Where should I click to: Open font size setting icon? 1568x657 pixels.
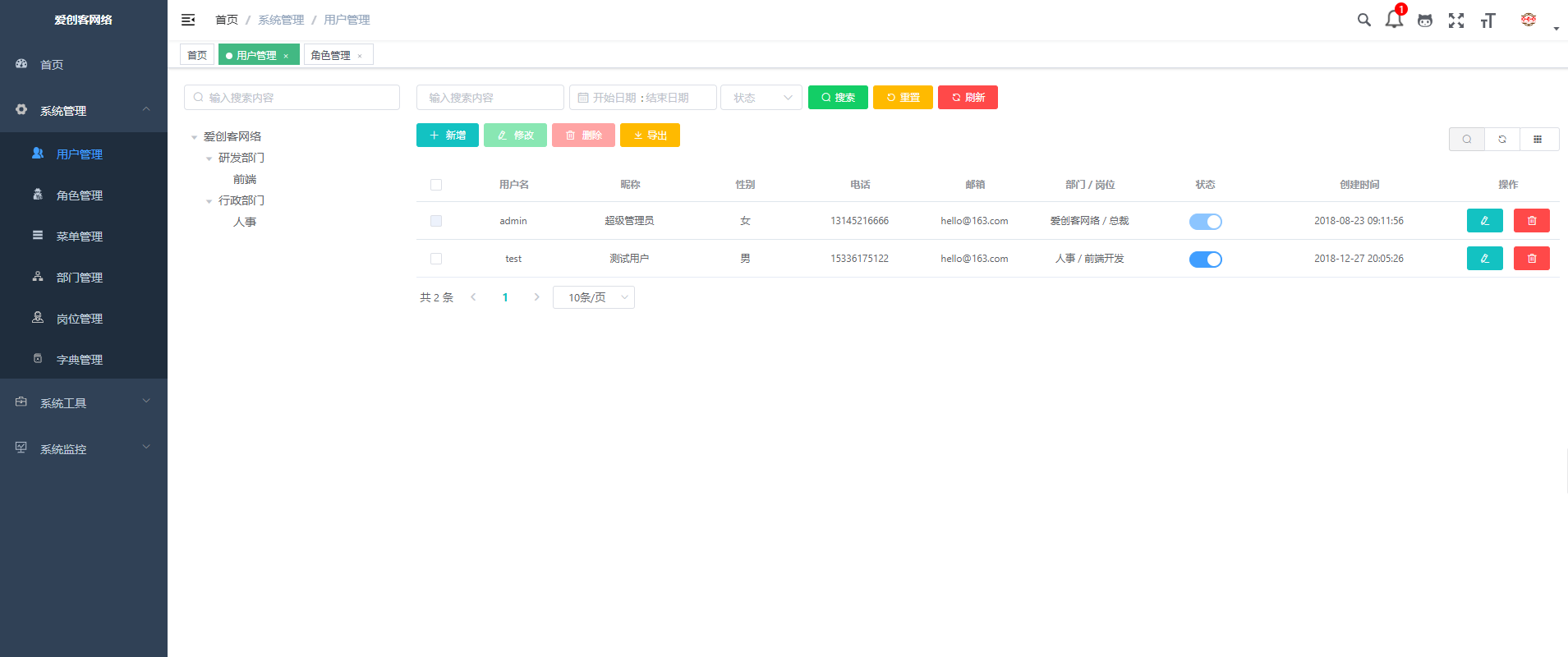point(1488,21)
